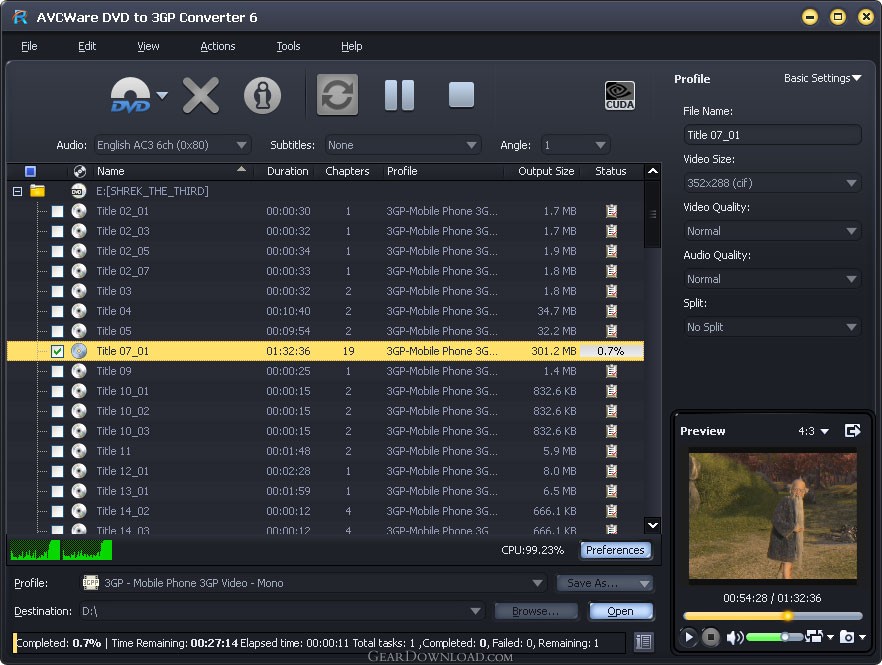882x665 pixels.
Task: Click the Save As... button
Action: pos(604,583)
